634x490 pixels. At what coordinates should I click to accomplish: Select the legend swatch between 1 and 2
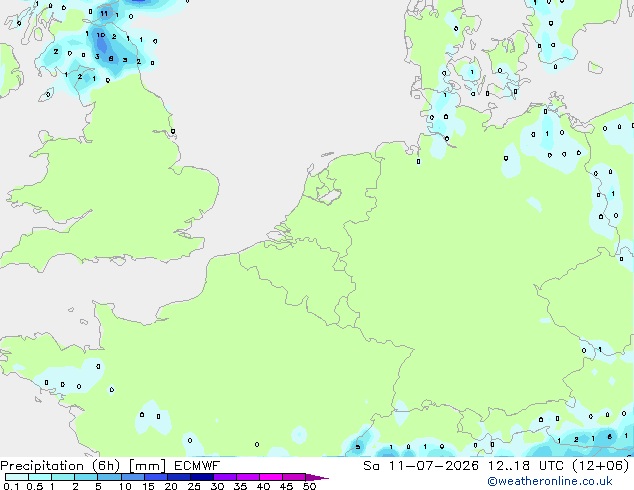(63, 477)
